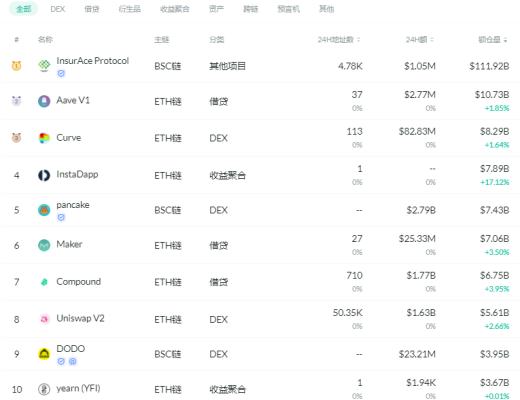Click the 50.35K address count for Uniswap V2
The image size is (520, 400).
click(x=348, y=313)
